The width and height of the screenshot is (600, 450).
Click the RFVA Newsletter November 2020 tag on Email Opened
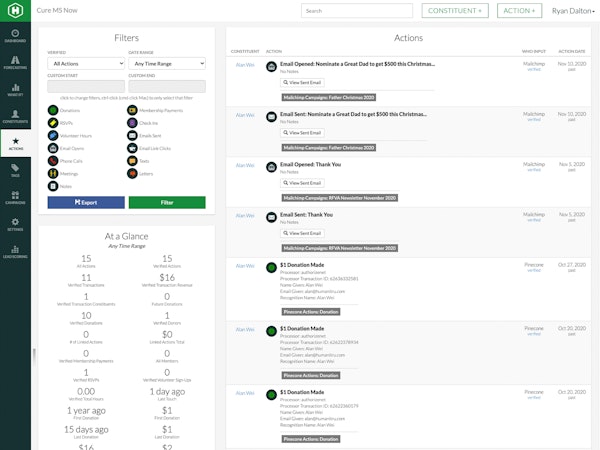340,198
